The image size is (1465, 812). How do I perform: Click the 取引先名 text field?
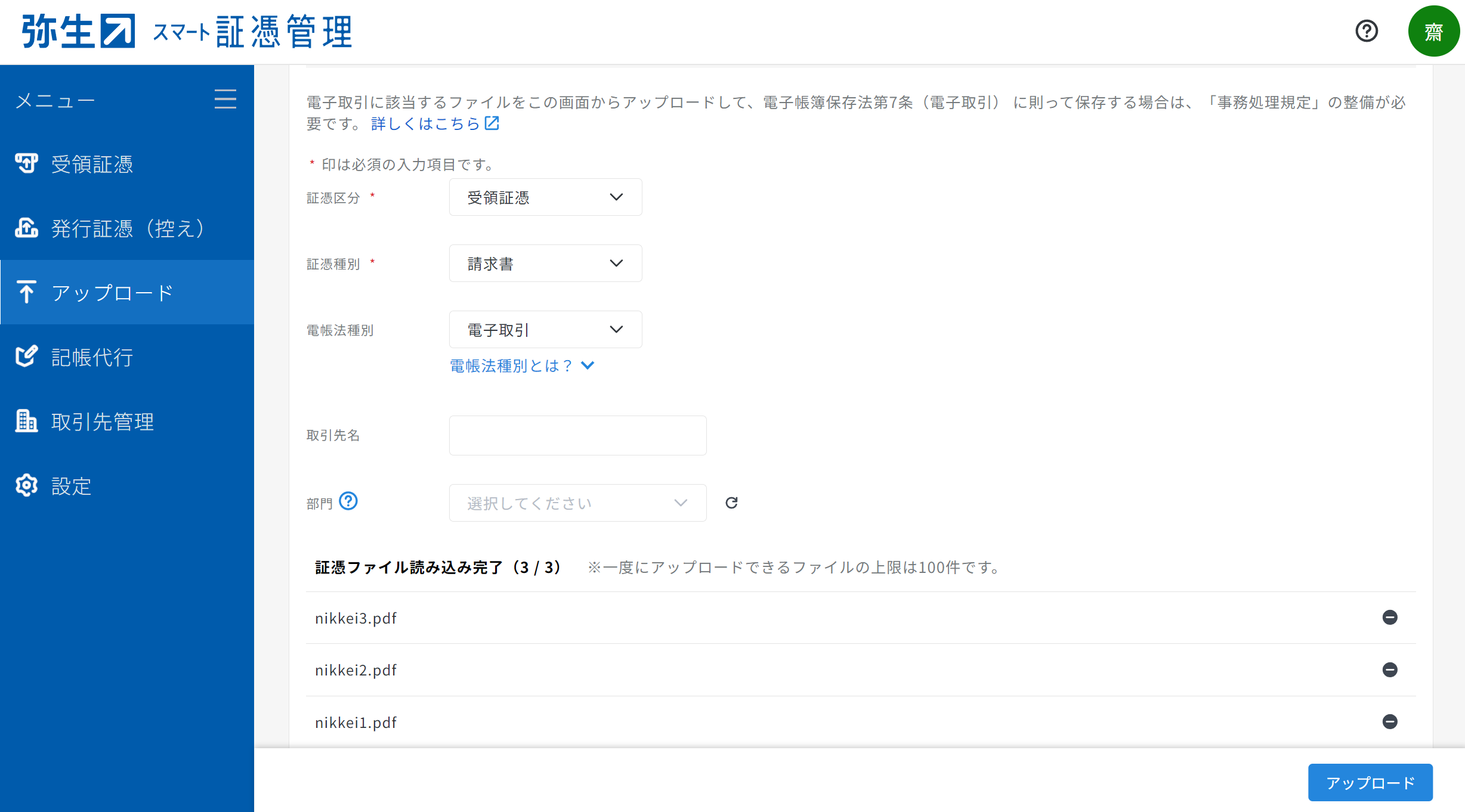tap(577, 435)
